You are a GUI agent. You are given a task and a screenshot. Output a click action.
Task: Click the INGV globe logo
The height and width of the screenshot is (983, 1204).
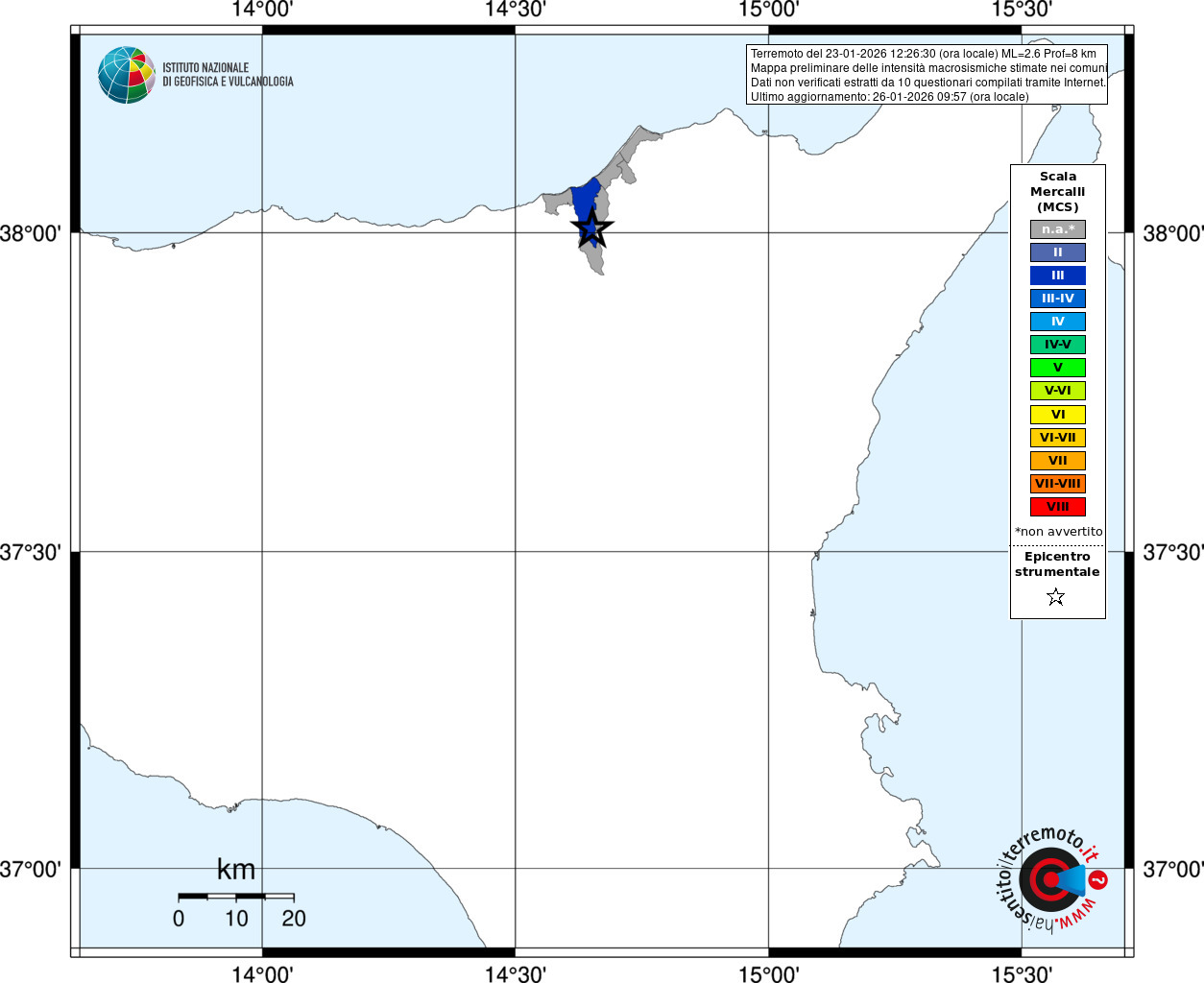pos(127,75)
